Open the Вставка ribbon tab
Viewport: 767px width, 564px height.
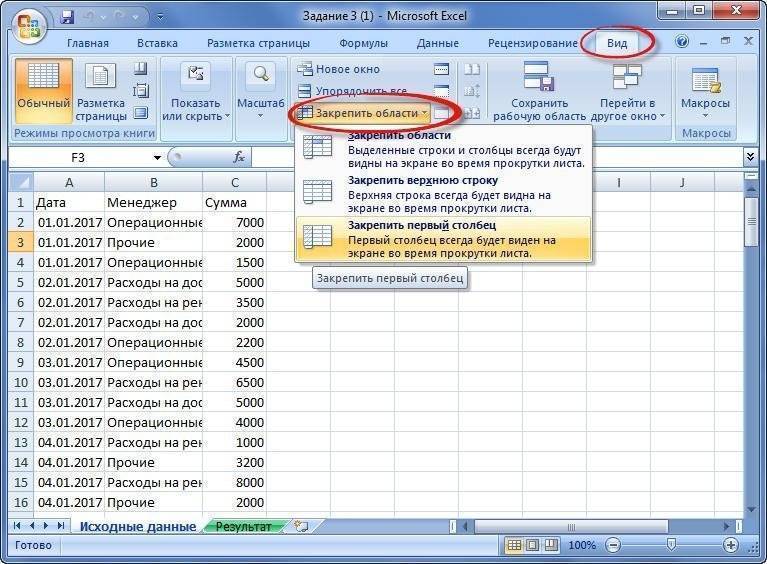tap(157, 43)
